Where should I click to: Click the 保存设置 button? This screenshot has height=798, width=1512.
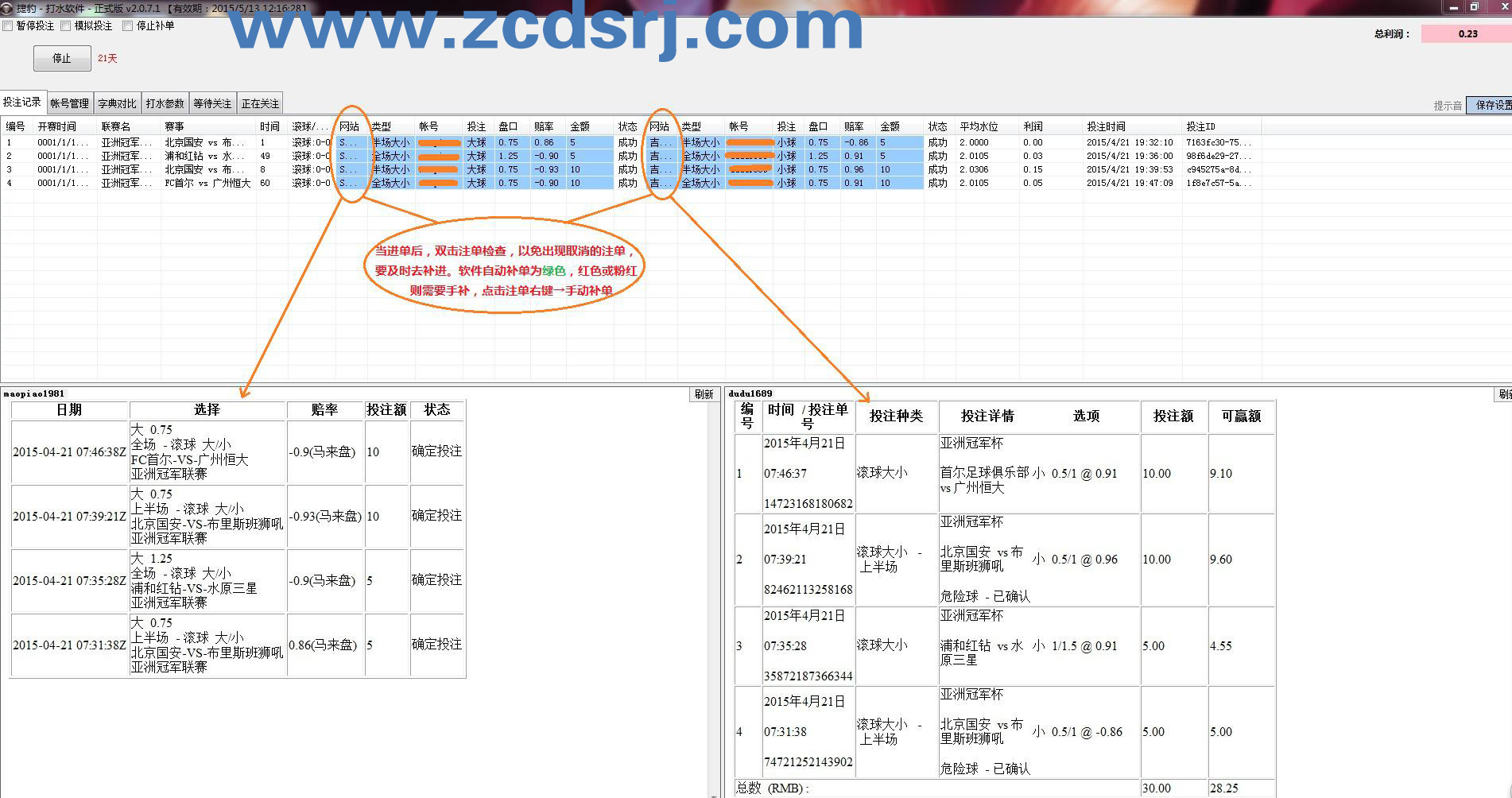(1491, 105)
